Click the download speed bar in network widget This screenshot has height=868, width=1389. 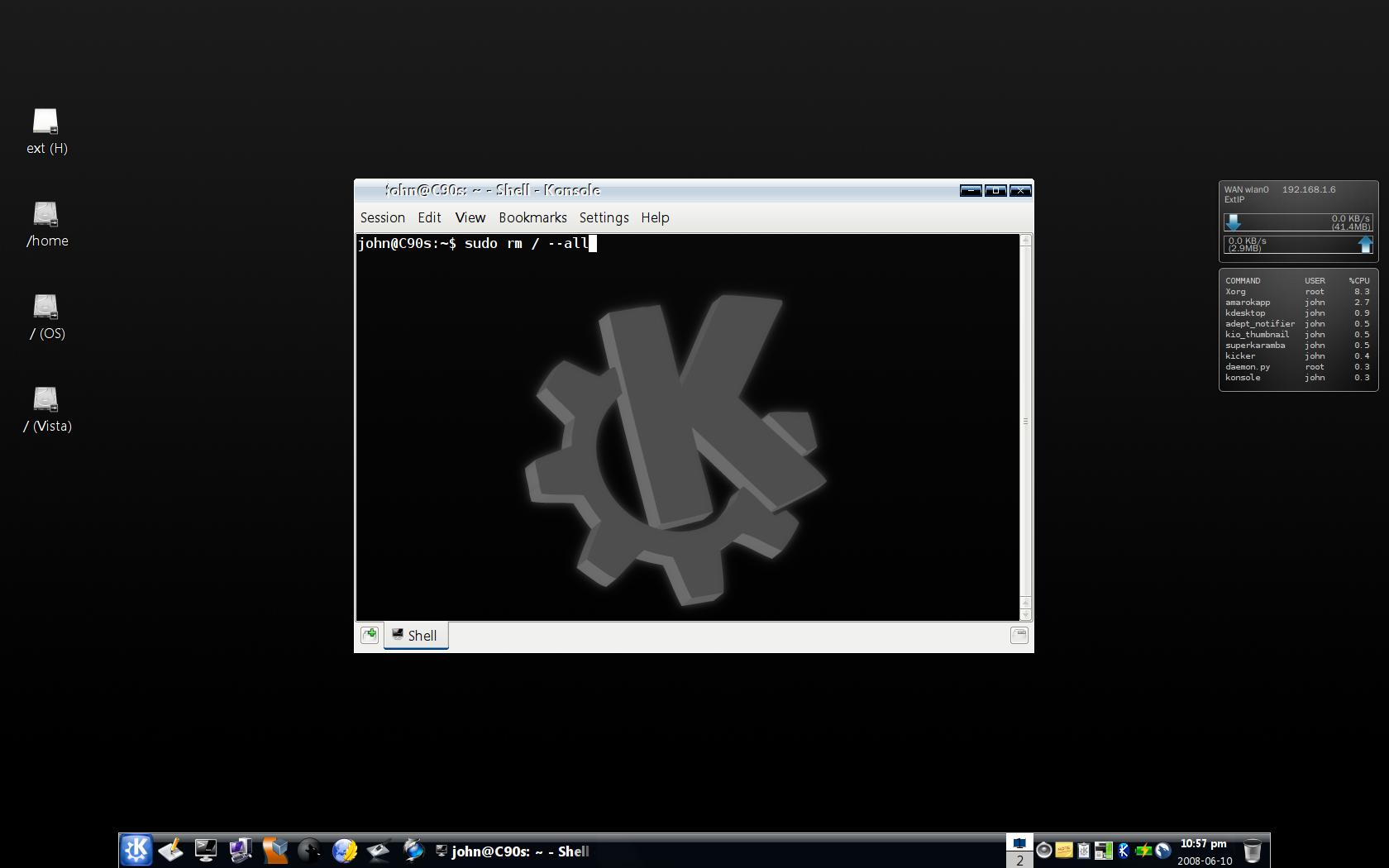1298,222
